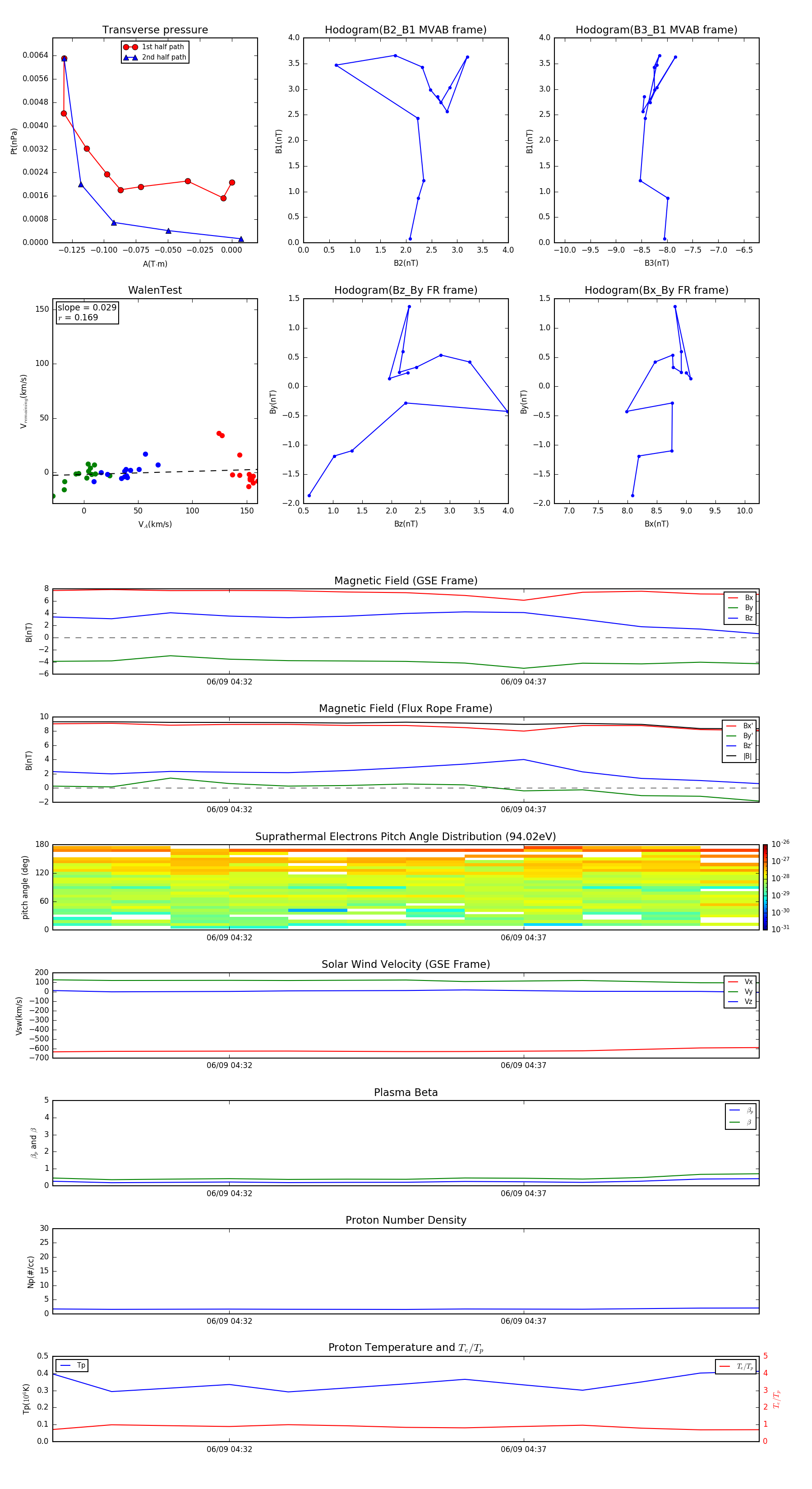Image resolution: width=812 pixels, height=1489 pixels.
Task: Select "By'" in the Flux Rope legend
Action: tap(739, 736)
